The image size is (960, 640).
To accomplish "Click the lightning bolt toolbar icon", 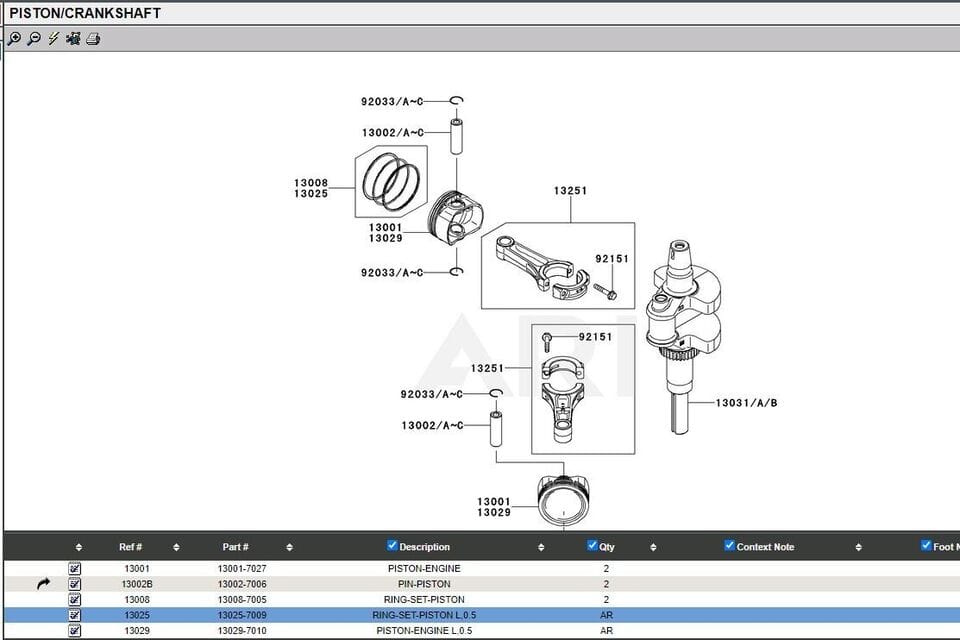I will tap(53, 39).
